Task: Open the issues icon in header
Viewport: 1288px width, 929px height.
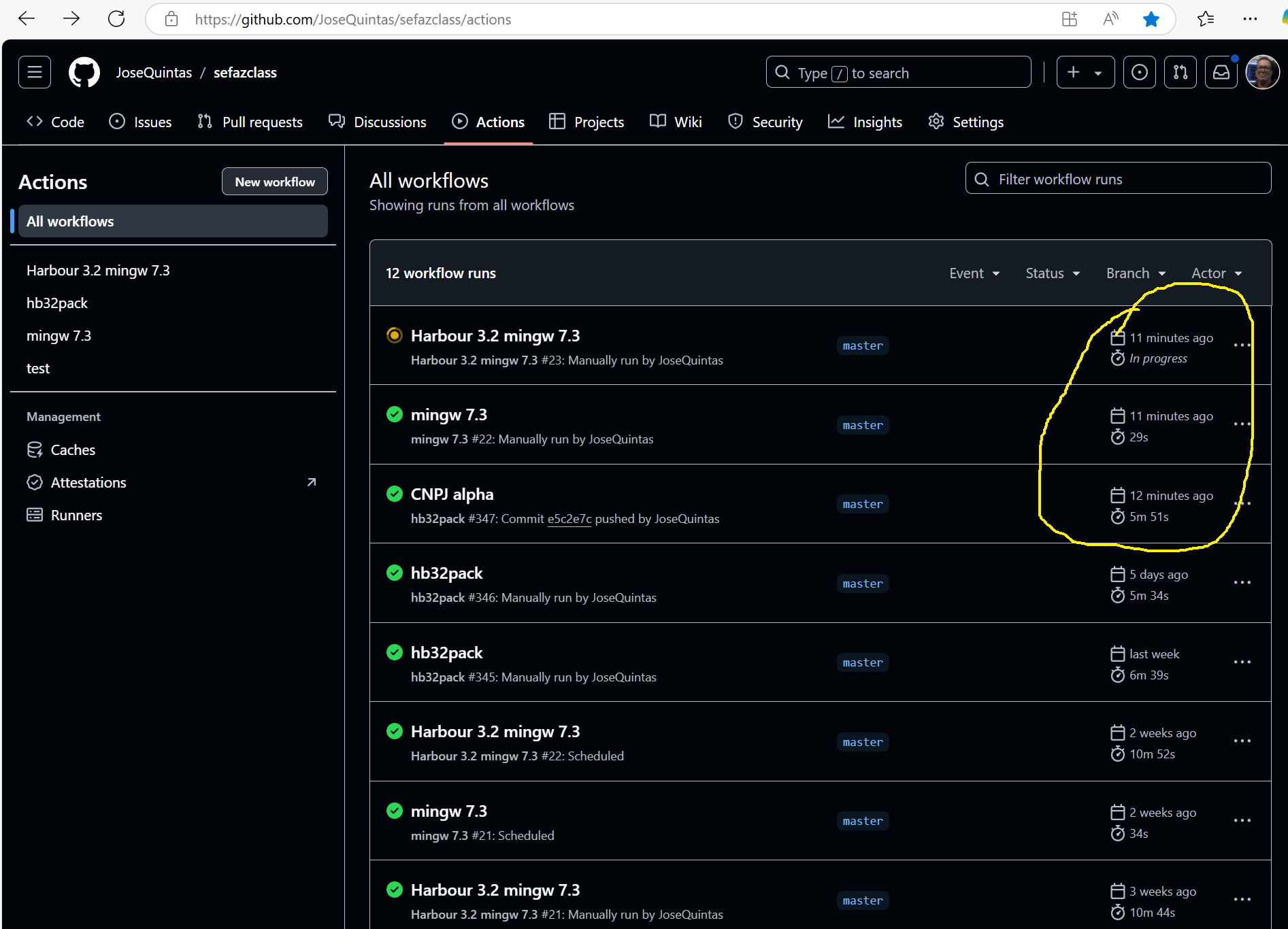Action: click(x=1140, y=73)
